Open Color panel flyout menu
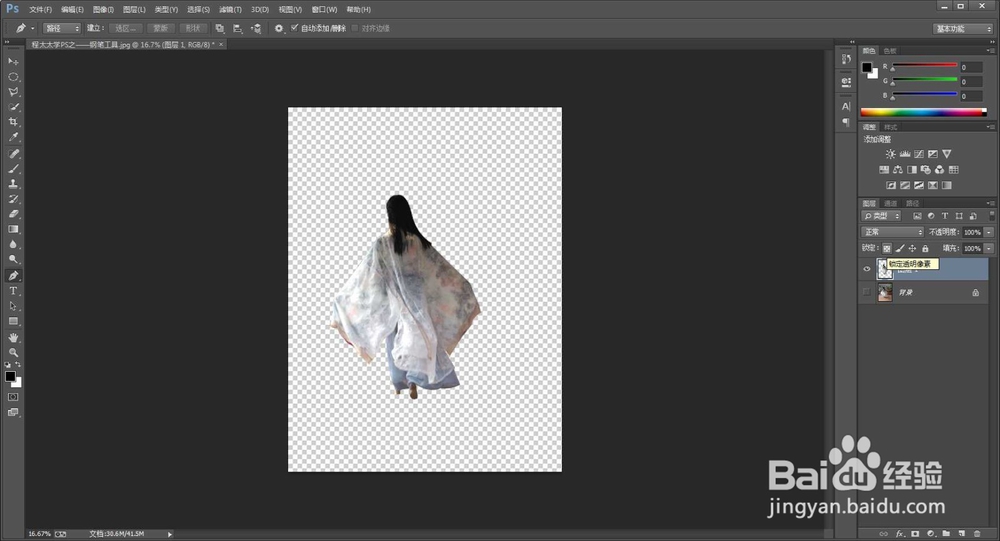Viewport: 1000px width, 541px height. coord(990,50)
